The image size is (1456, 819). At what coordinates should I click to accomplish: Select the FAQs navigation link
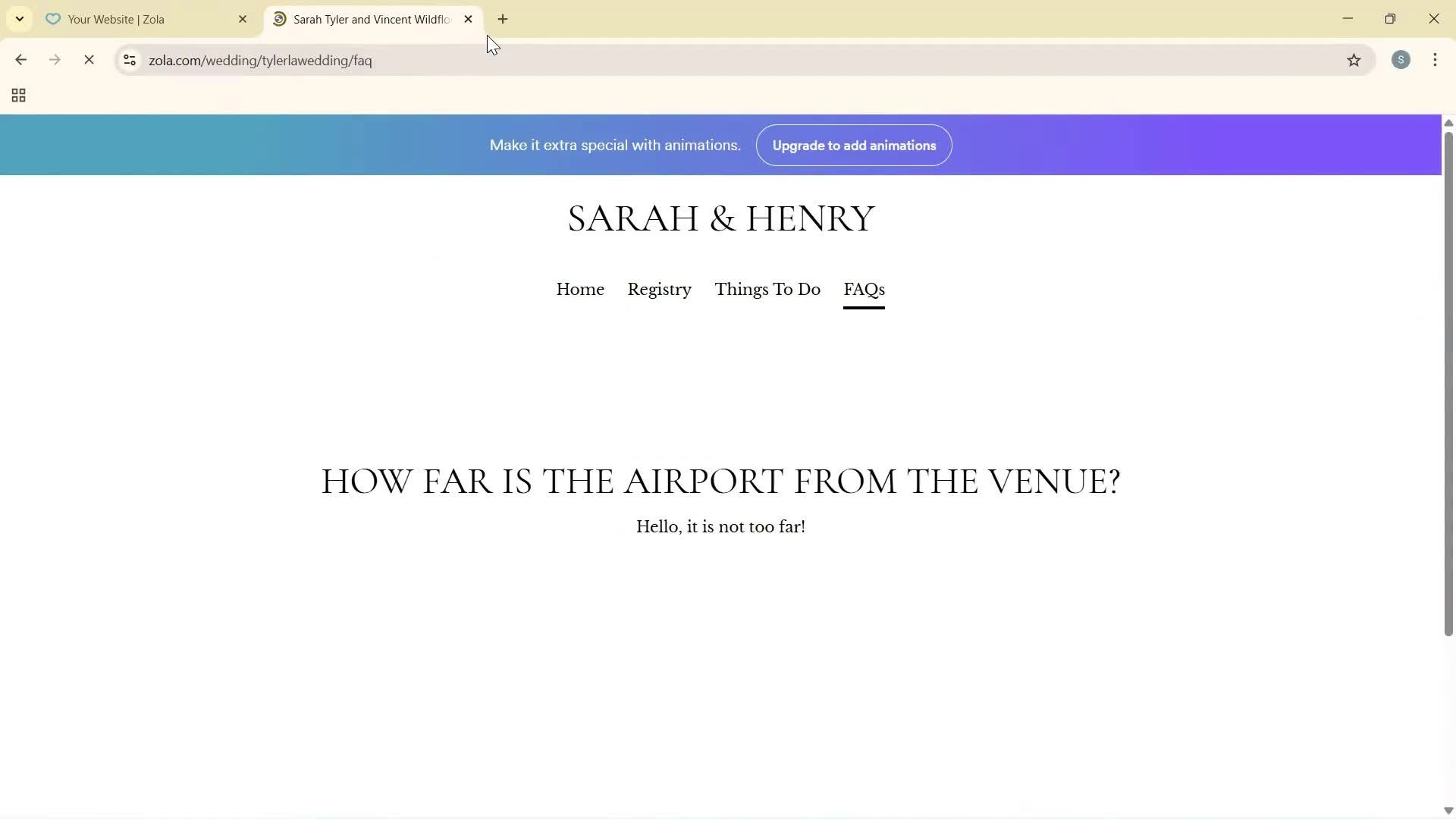864,289
